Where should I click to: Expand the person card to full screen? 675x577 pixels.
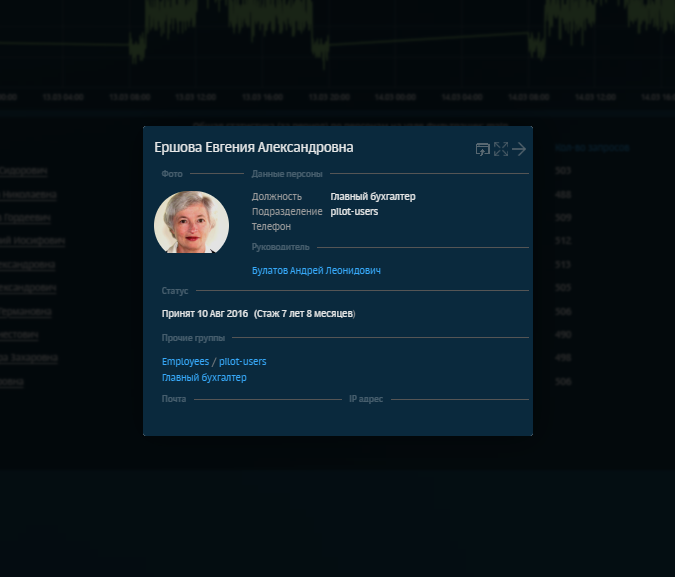501,149
